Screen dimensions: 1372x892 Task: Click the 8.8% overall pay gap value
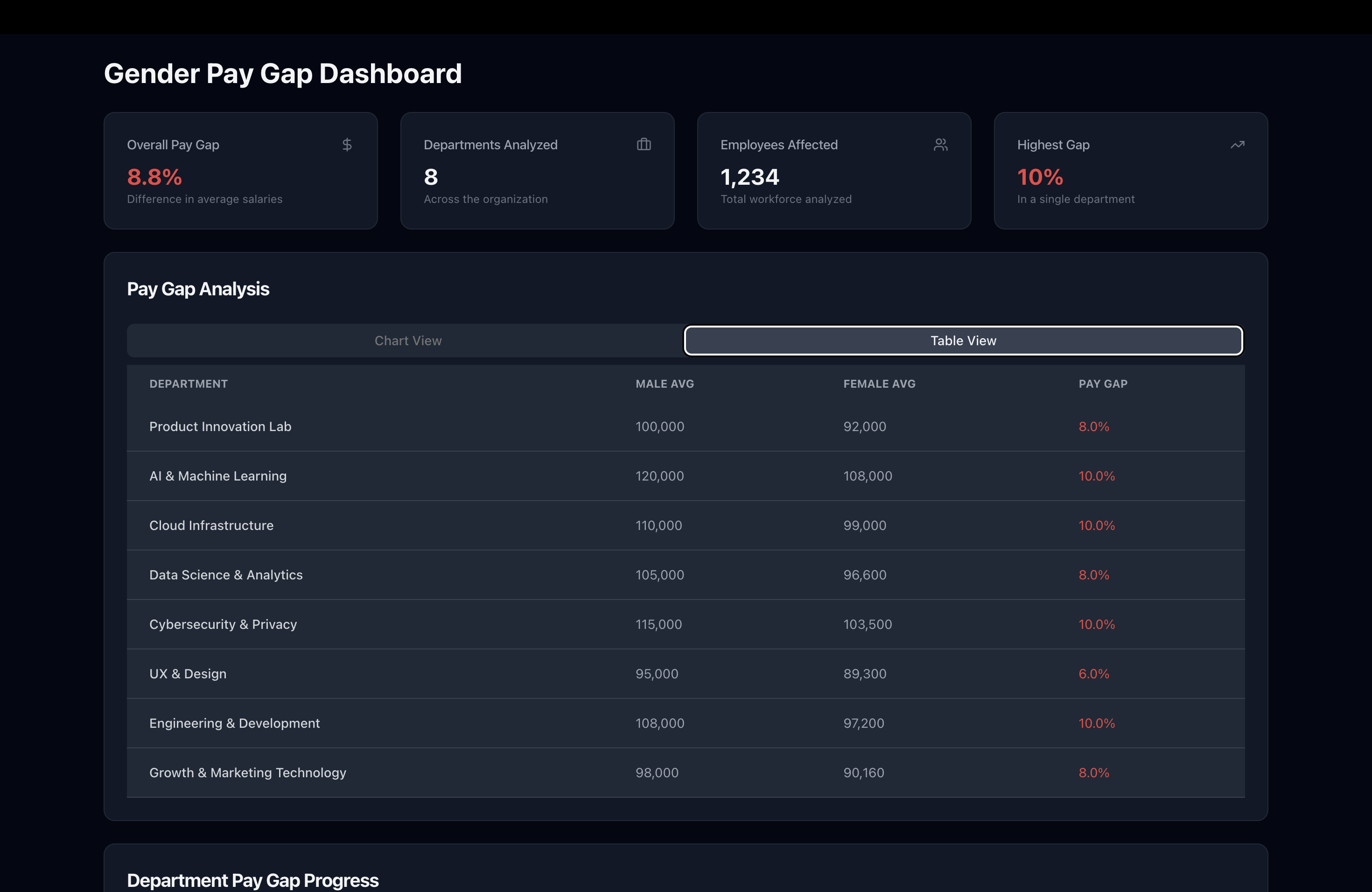click(x=154, y=177)
